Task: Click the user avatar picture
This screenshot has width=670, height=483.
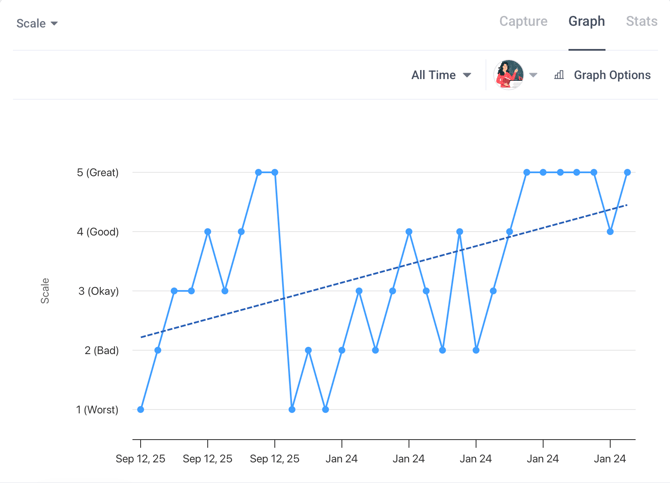Action: click(x=509, y=74)
